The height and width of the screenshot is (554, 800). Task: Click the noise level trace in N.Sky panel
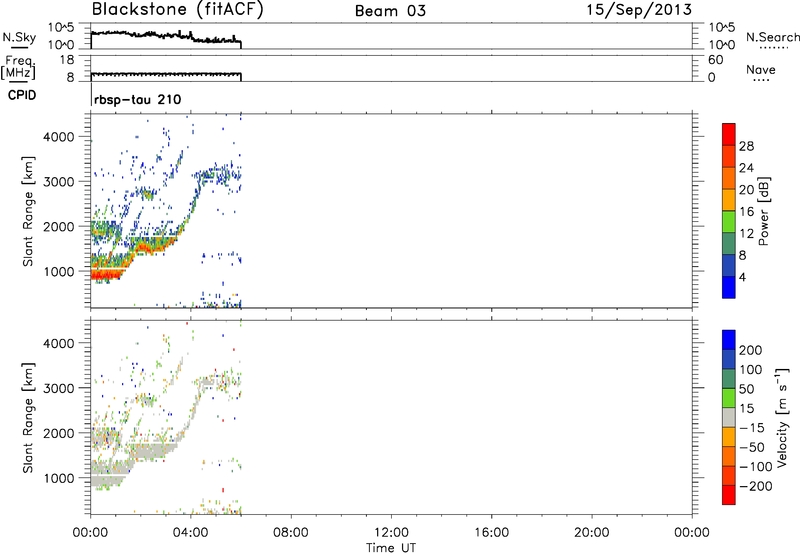(x=166, y=37)
